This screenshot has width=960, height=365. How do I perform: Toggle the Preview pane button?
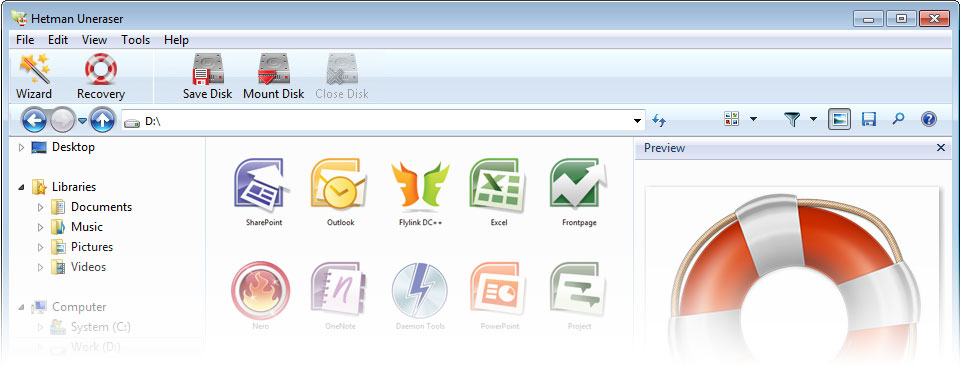coord(839,119)
